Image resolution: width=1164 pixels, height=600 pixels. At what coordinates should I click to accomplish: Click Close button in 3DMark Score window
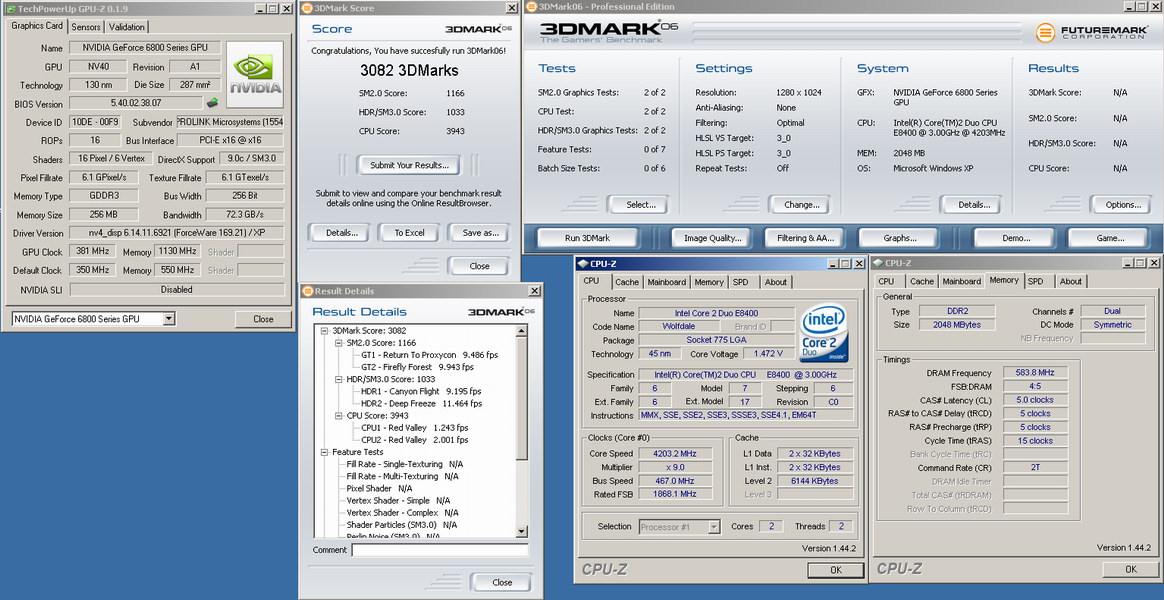pos(479,266)
